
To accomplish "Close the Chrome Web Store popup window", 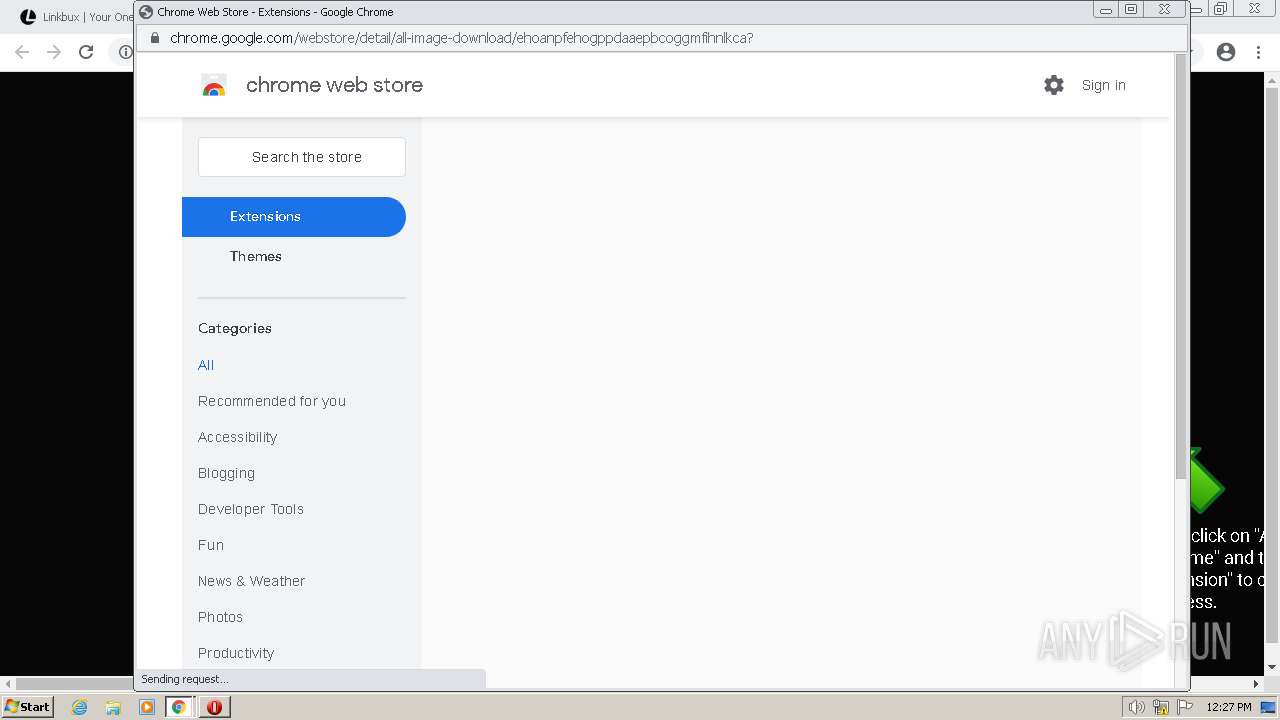I will (1165, 10).
